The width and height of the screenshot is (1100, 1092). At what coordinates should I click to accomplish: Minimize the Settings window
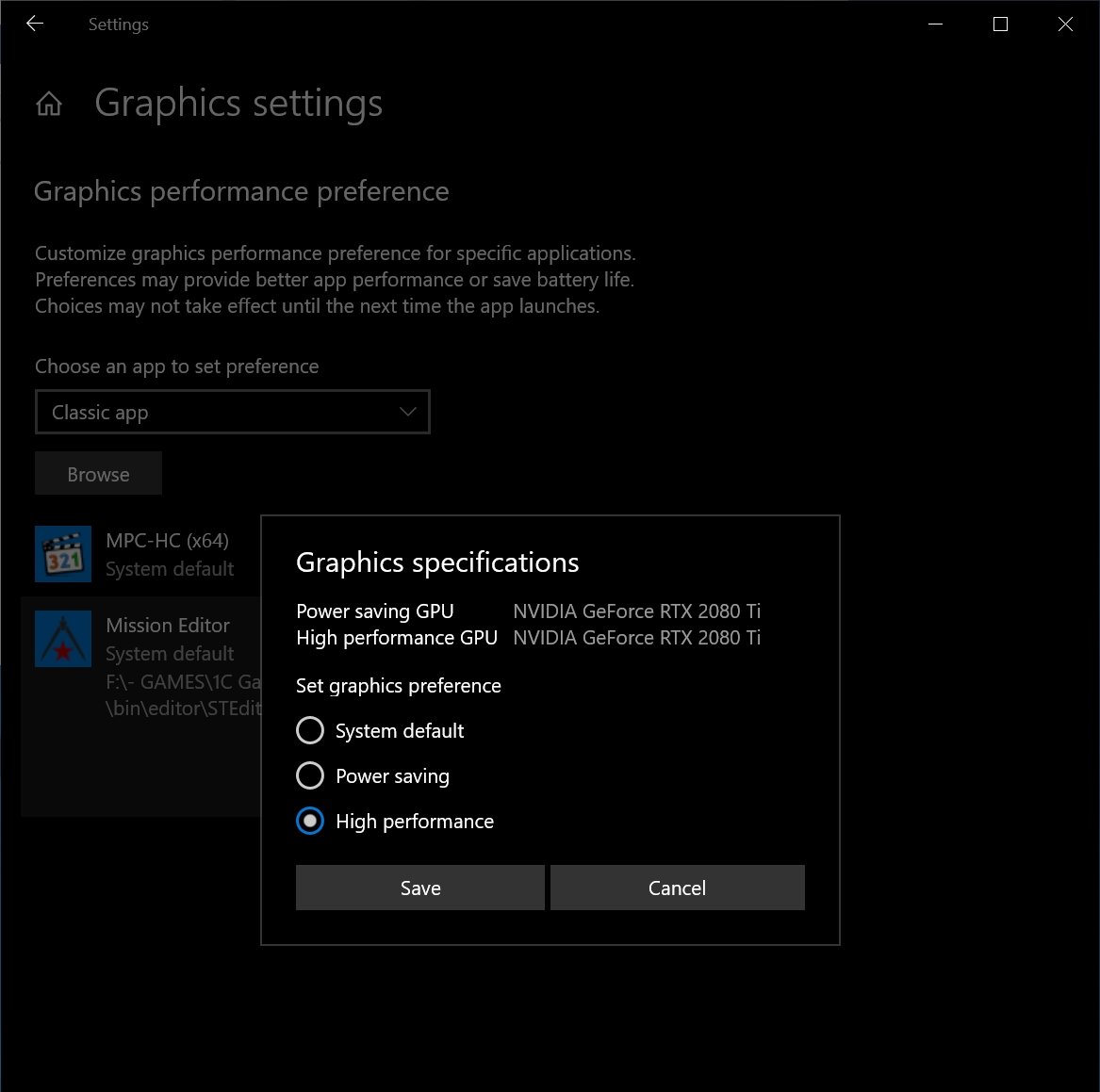coord(935,24)
